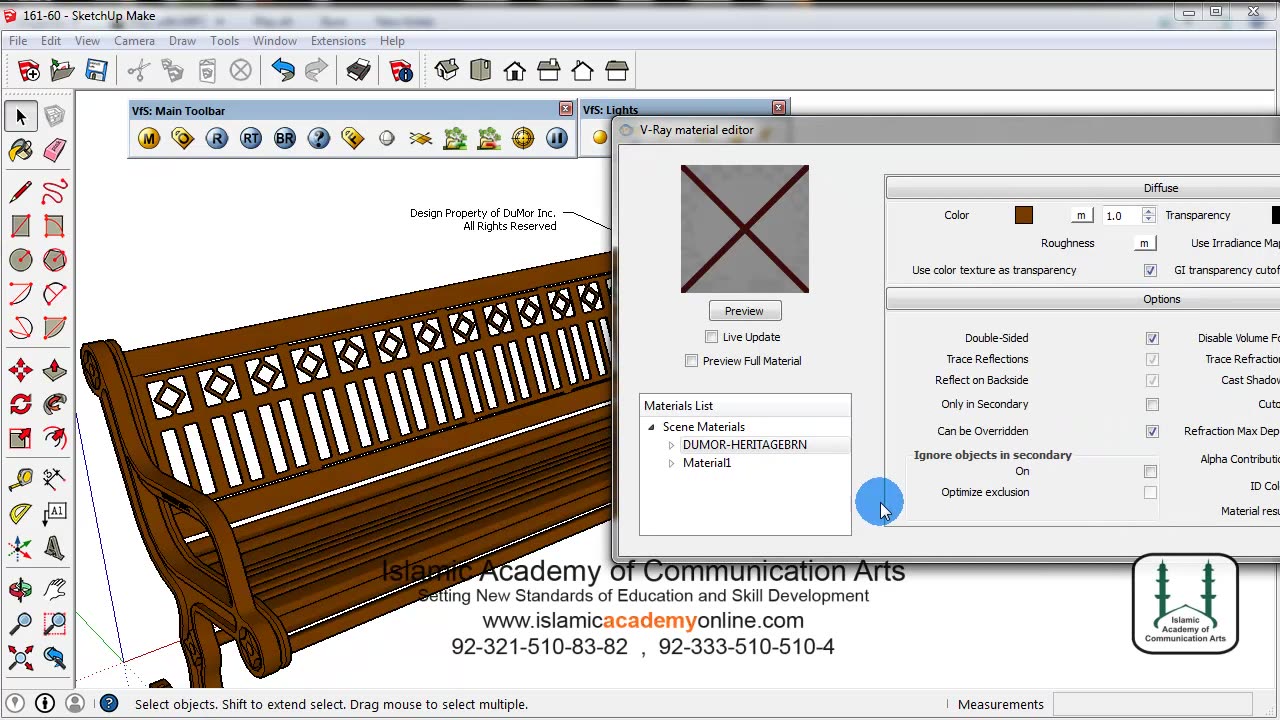
Task: Increase color multiplier stepper value
Action: click(x=1148, y=211)
